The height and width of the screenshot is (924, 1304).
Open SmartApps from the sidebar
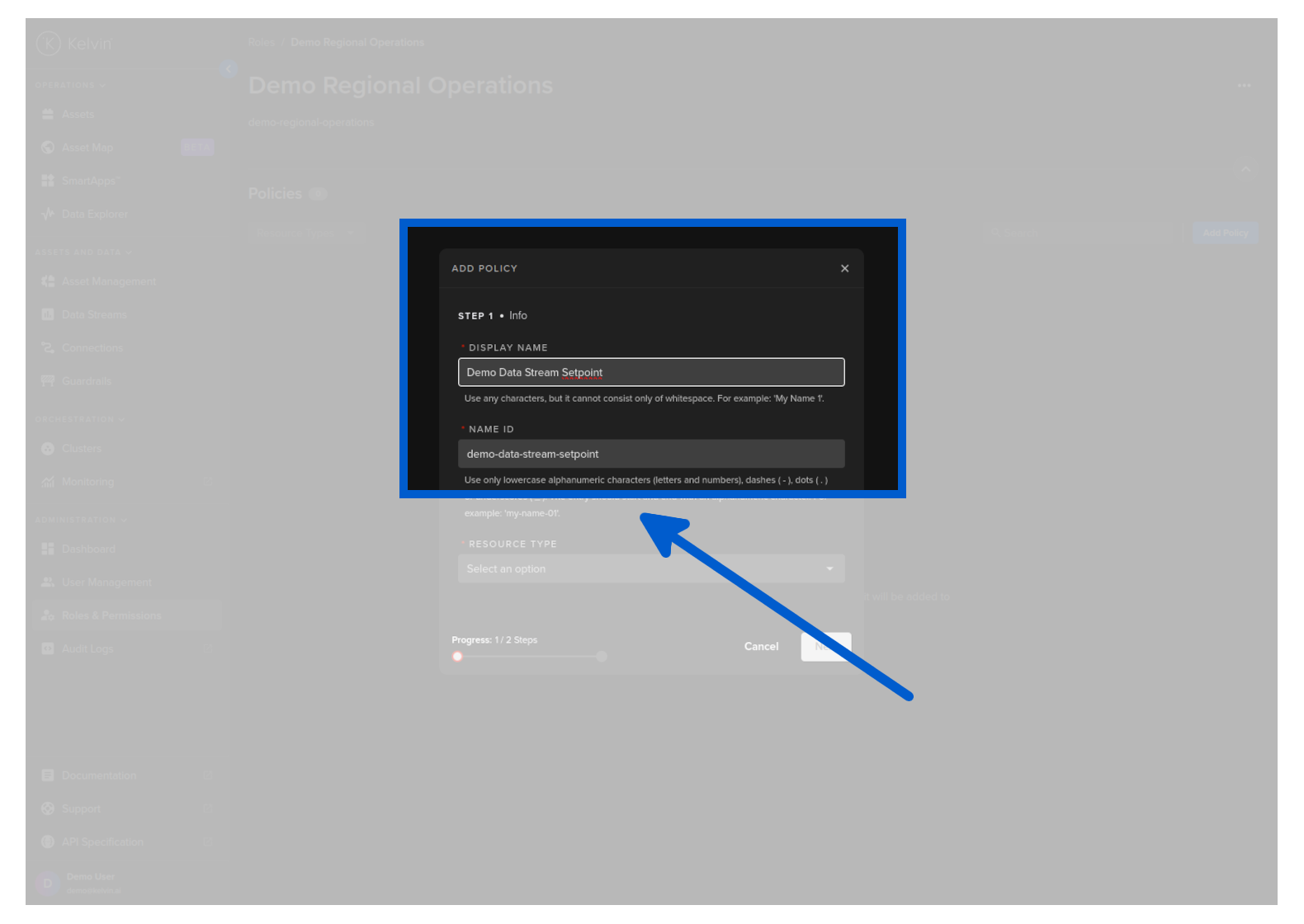(x=90, y=181)
